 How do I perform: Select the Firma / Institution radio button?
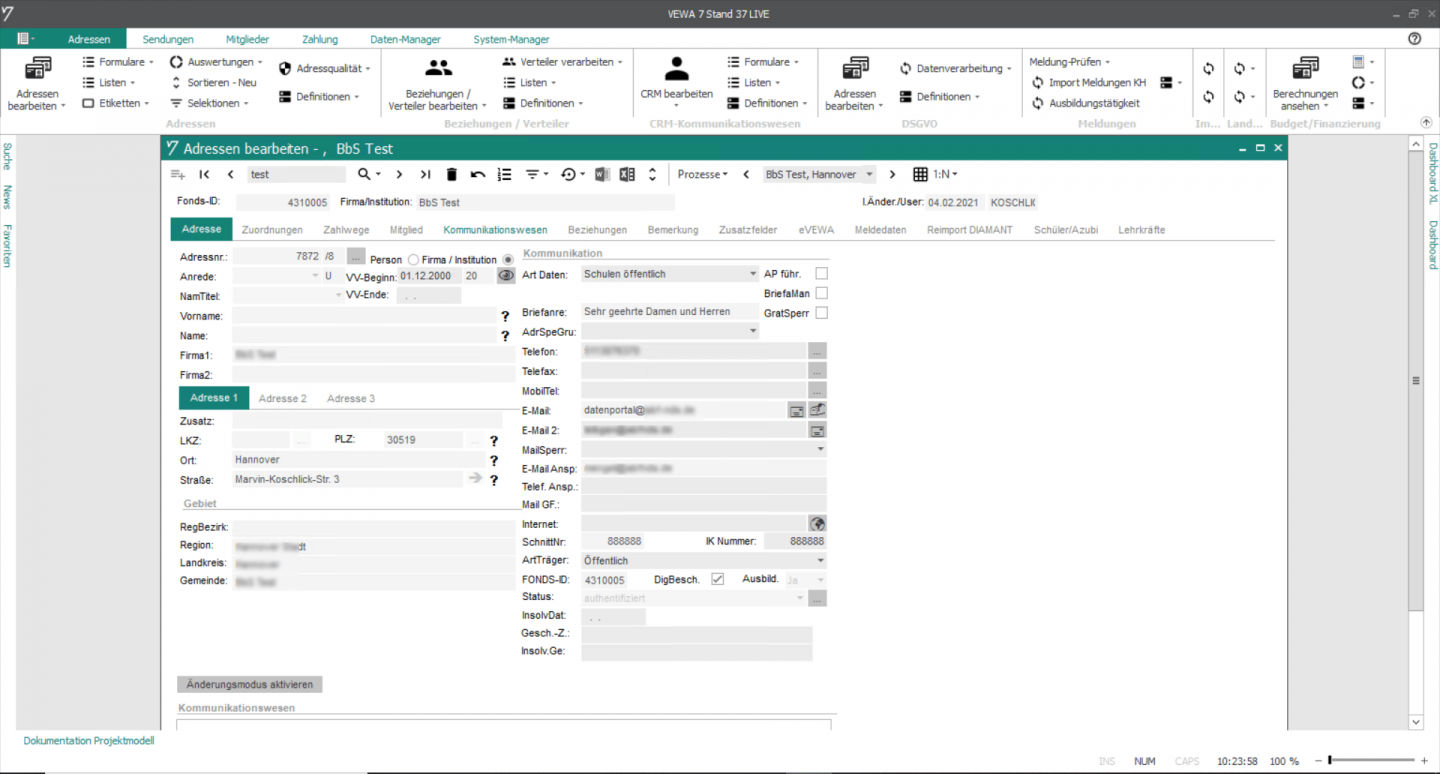[507, 260]
